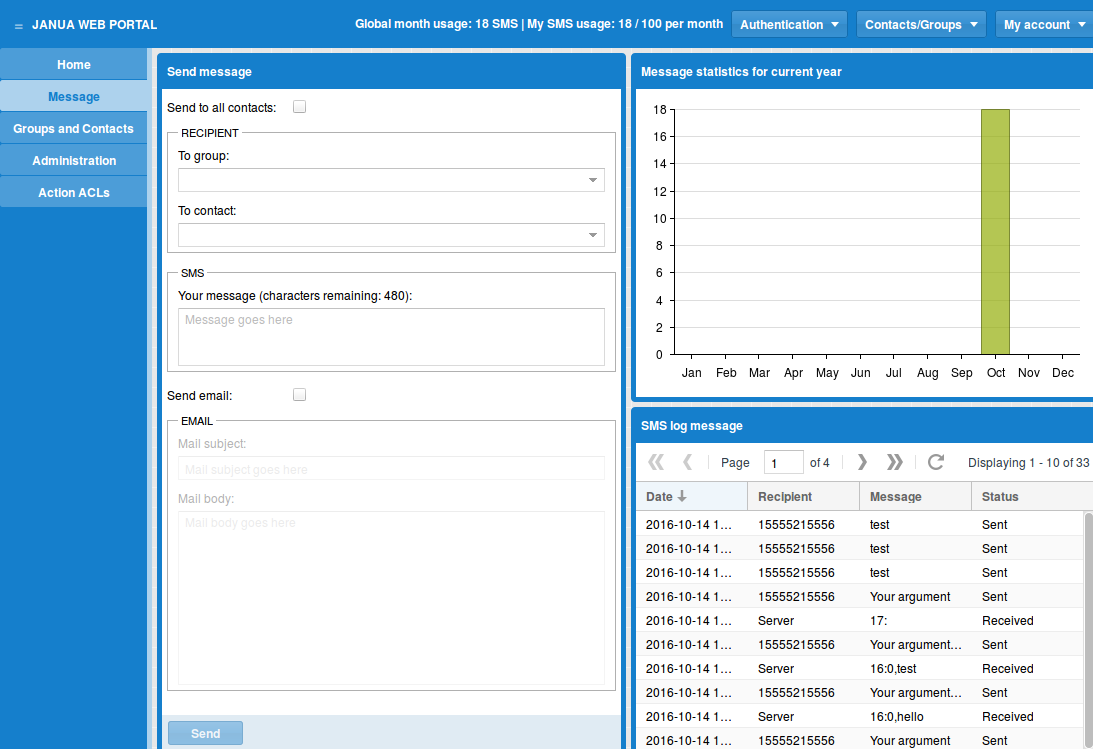Click the Oct label on chart axis

click(x=995, y=373)
